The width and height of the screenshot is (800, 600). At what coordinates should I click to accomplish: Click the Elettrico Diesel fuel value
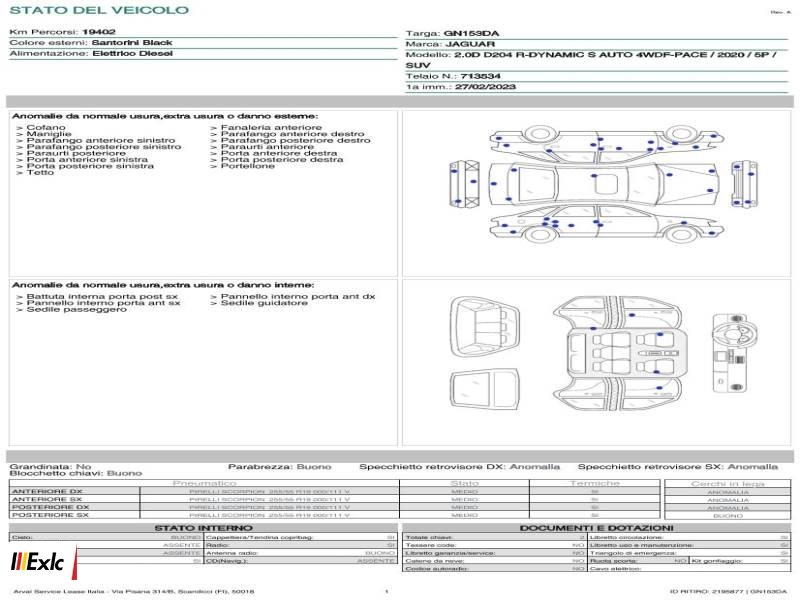point(133,54)
